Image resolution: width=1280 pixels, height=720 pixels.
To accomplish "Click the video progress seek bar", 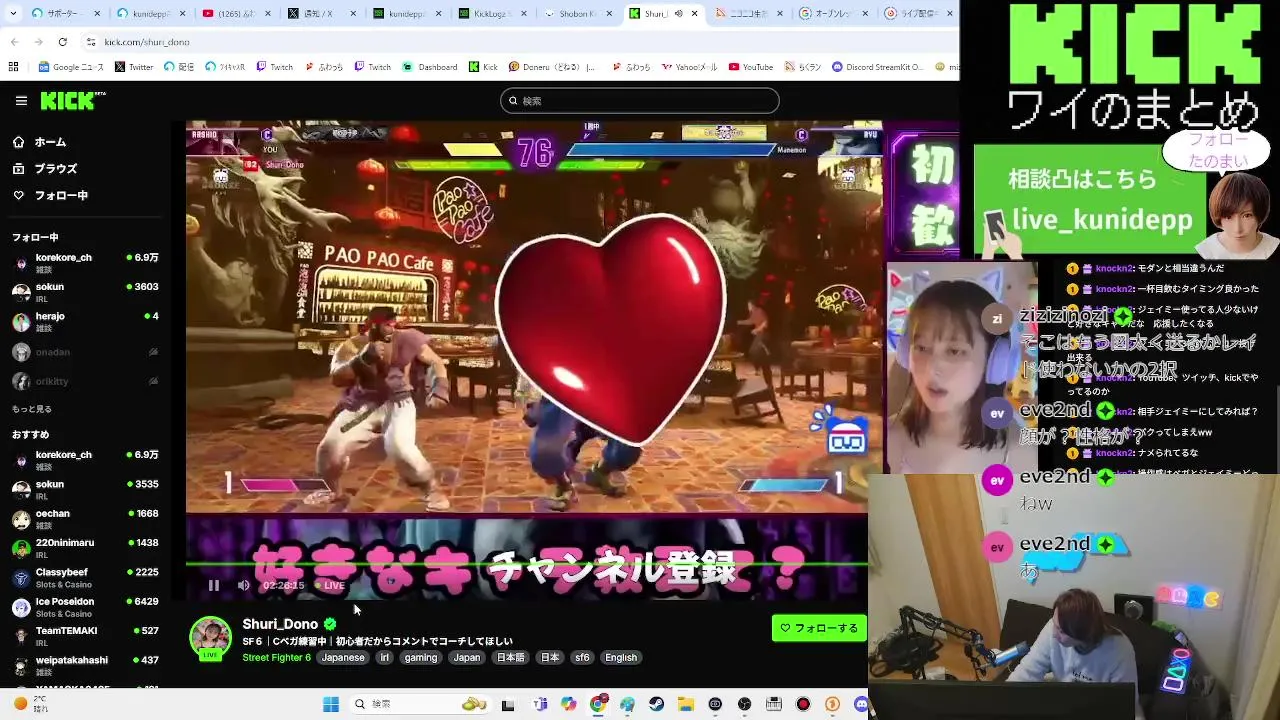I will pos(527,566).
